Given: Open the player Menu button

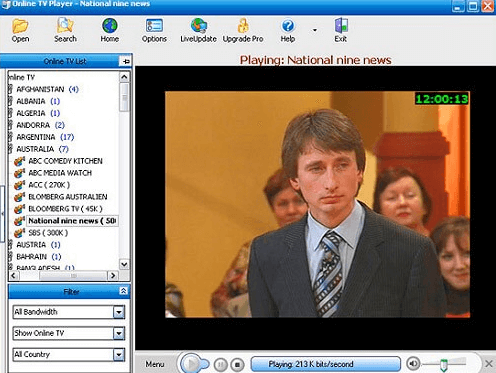Looking at the screenshot, I should [x=154, y=364].
